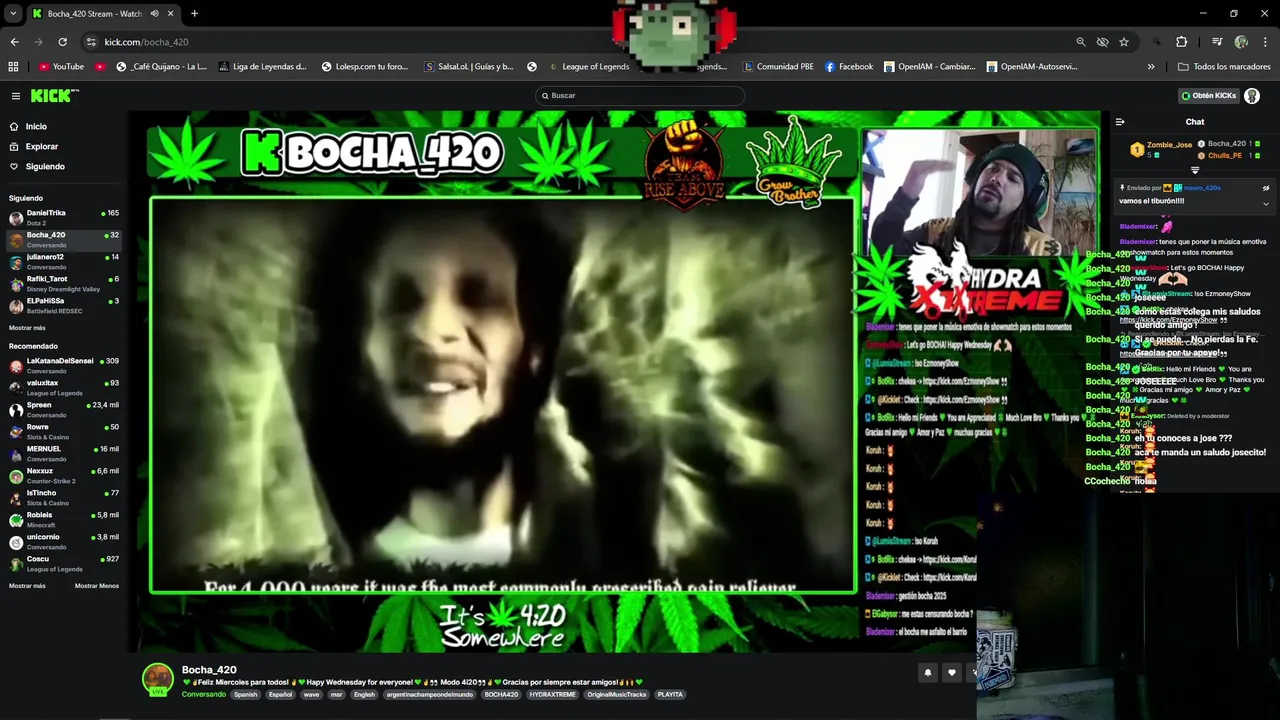Select Bocha_420 in followed channels
The width and height of the screenshot is (1280, 720).
click(x=64, y=239)
